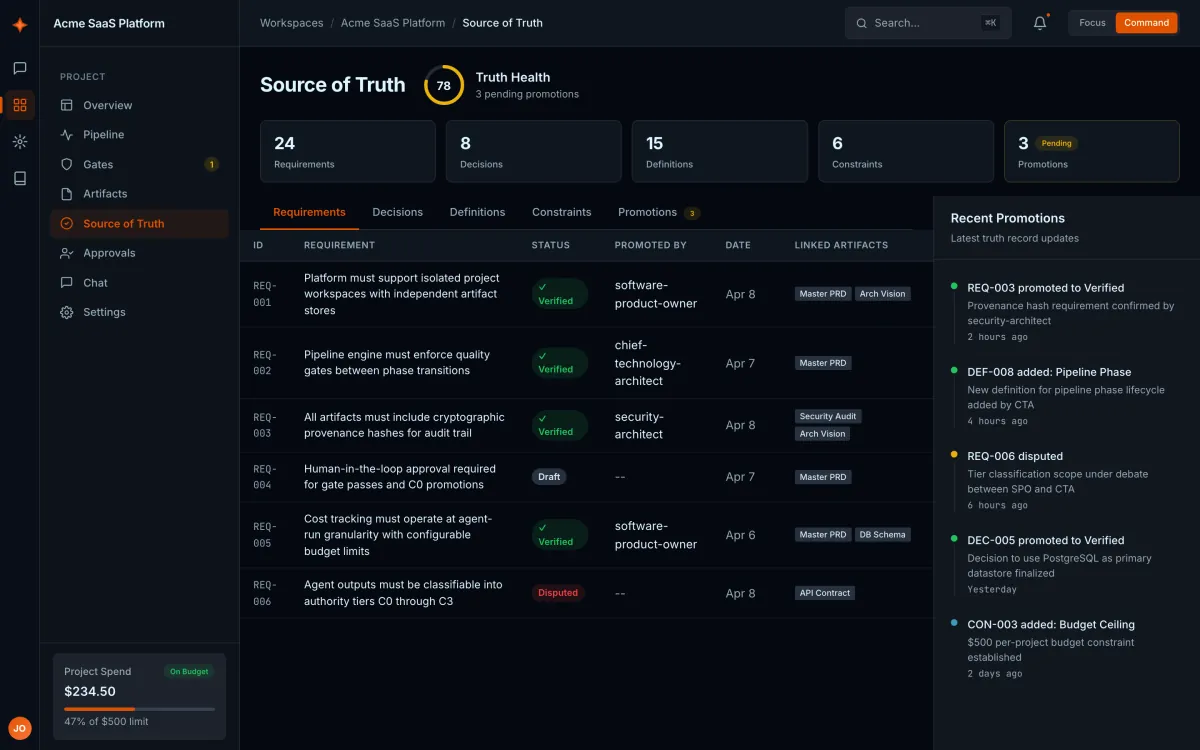Switch to Command mode
Viewport: 1200px width, 750px height.
tap(1146, 23)
